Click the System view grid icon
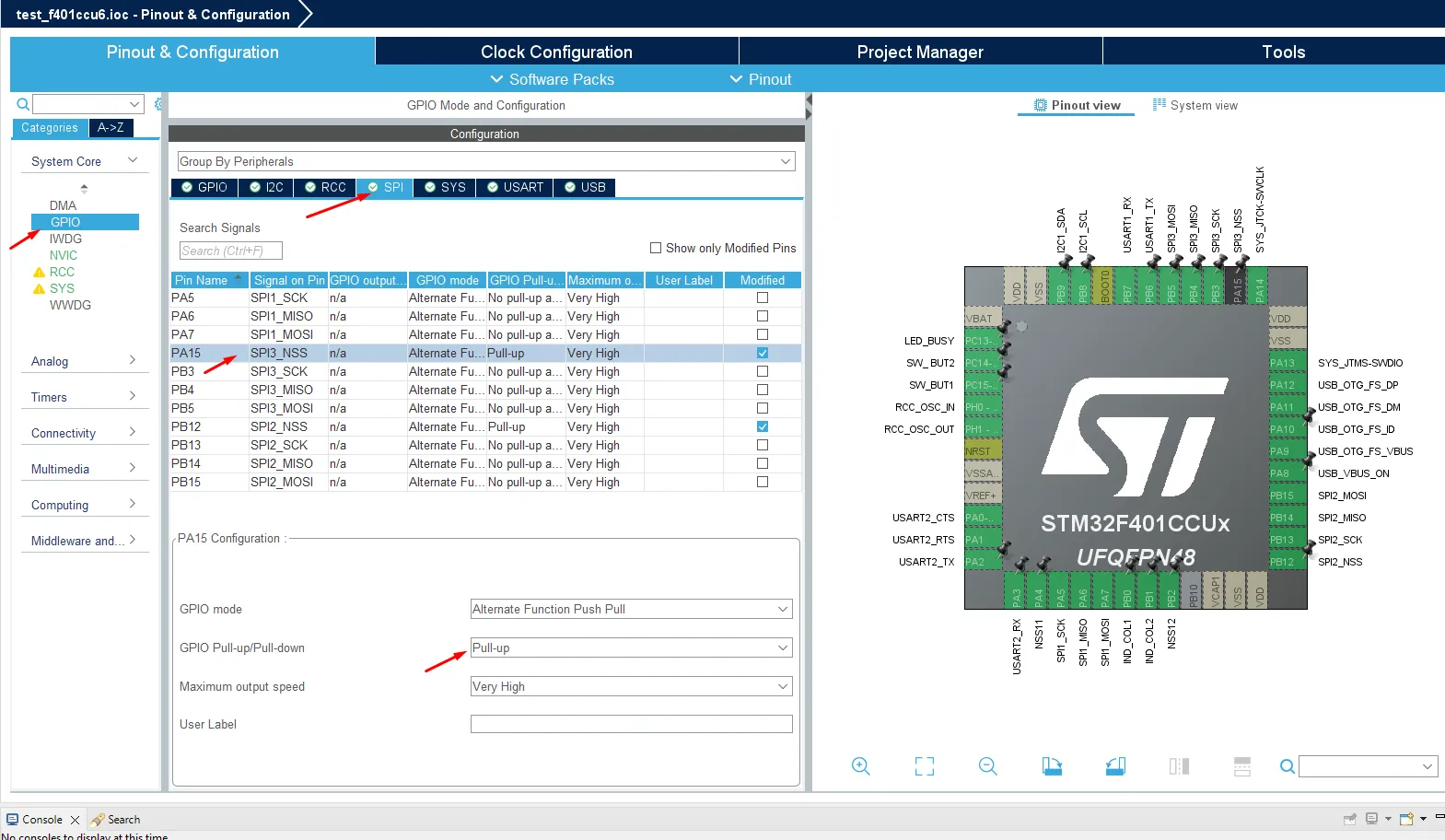Image resolution: width=1445 pixels, height=840 pixels. 1159,105
